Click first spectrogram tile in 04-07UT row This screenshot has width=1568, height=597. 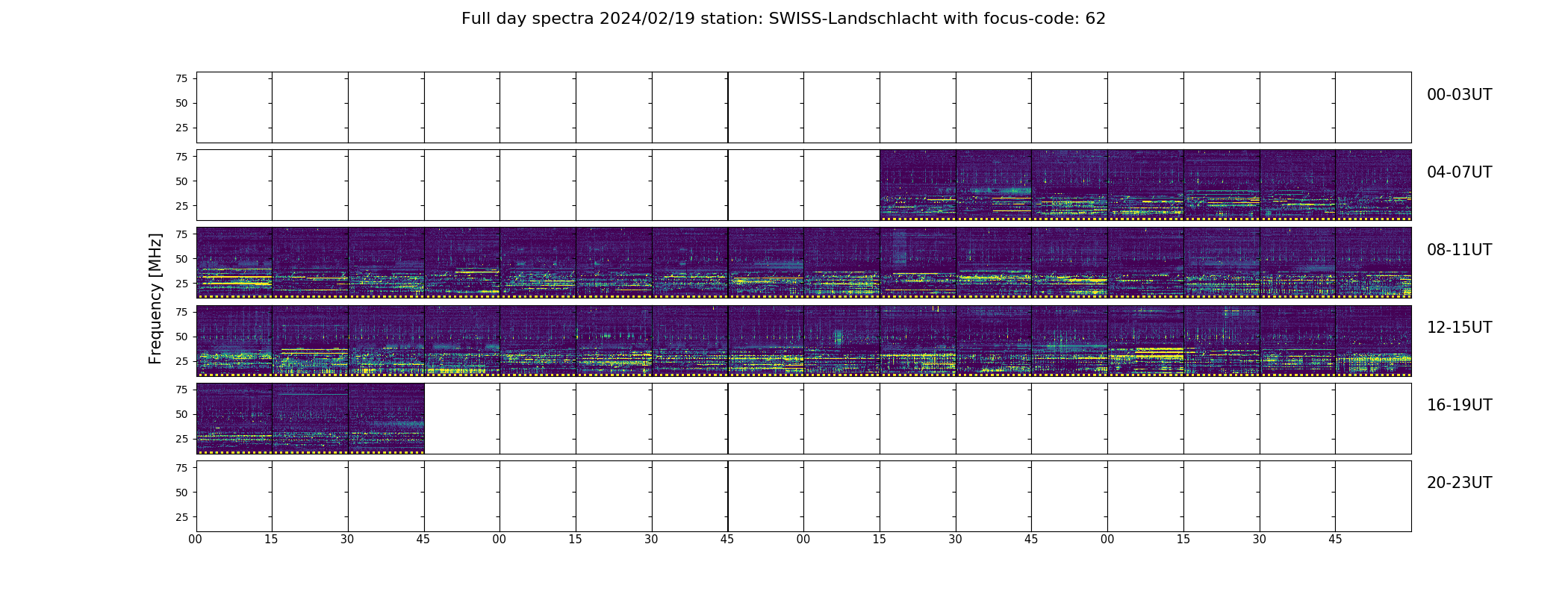click(x=918, y=185)
